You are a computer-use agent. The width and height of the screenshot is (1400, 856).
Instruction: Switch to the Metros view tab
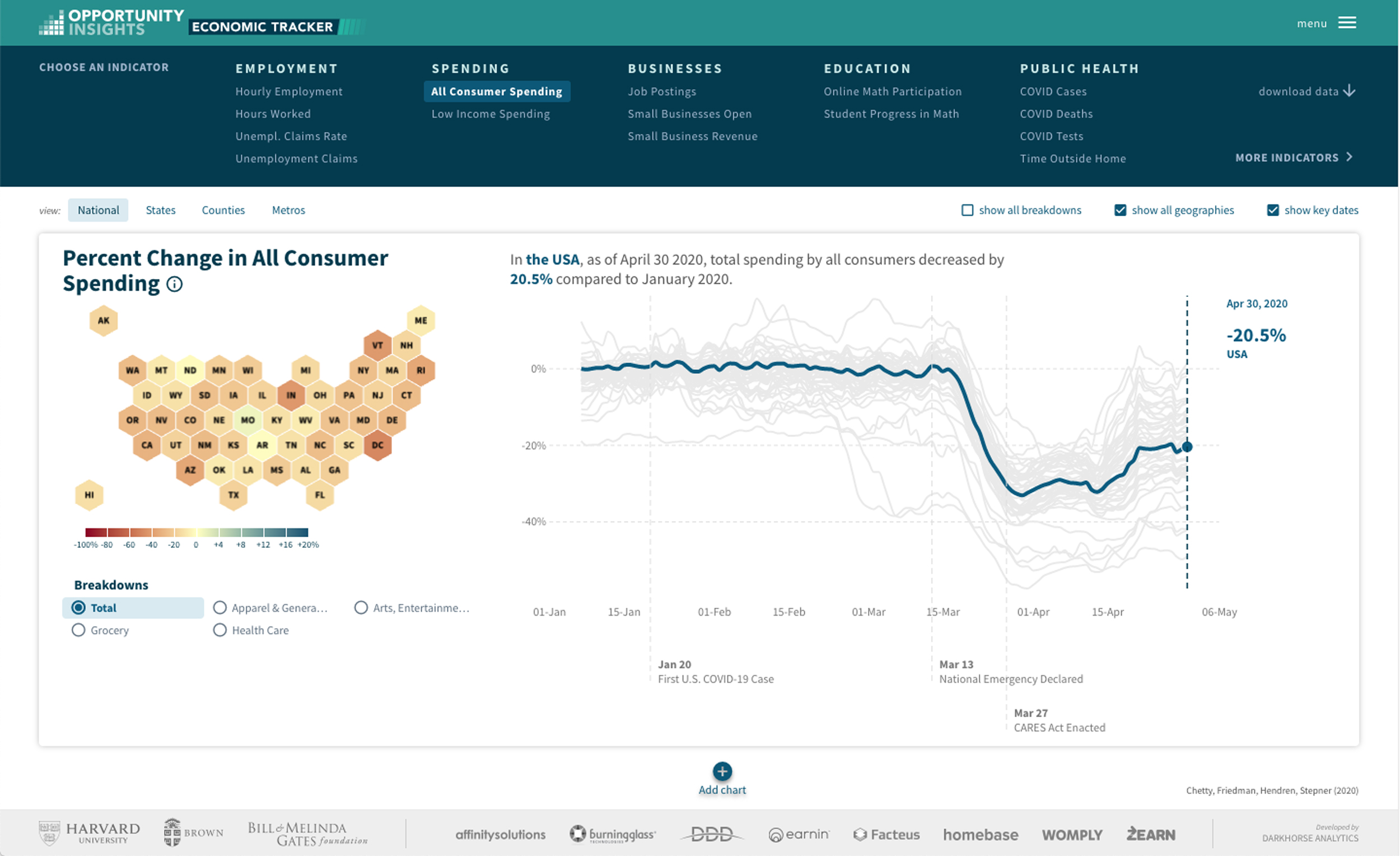288,210
